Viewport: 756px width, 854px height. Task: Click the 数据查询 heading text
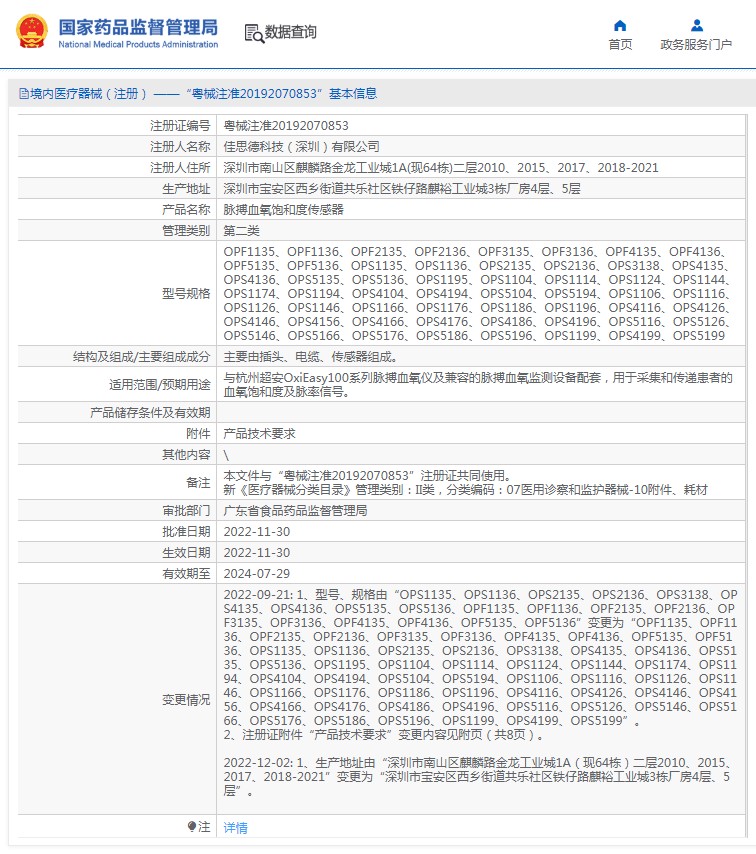(290, 32)
